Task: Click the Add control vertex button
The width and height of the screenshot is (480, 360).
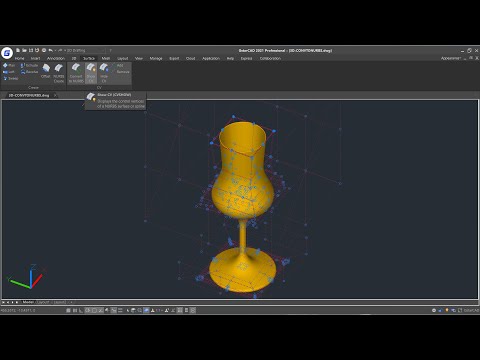Action: tap(118, 65)
